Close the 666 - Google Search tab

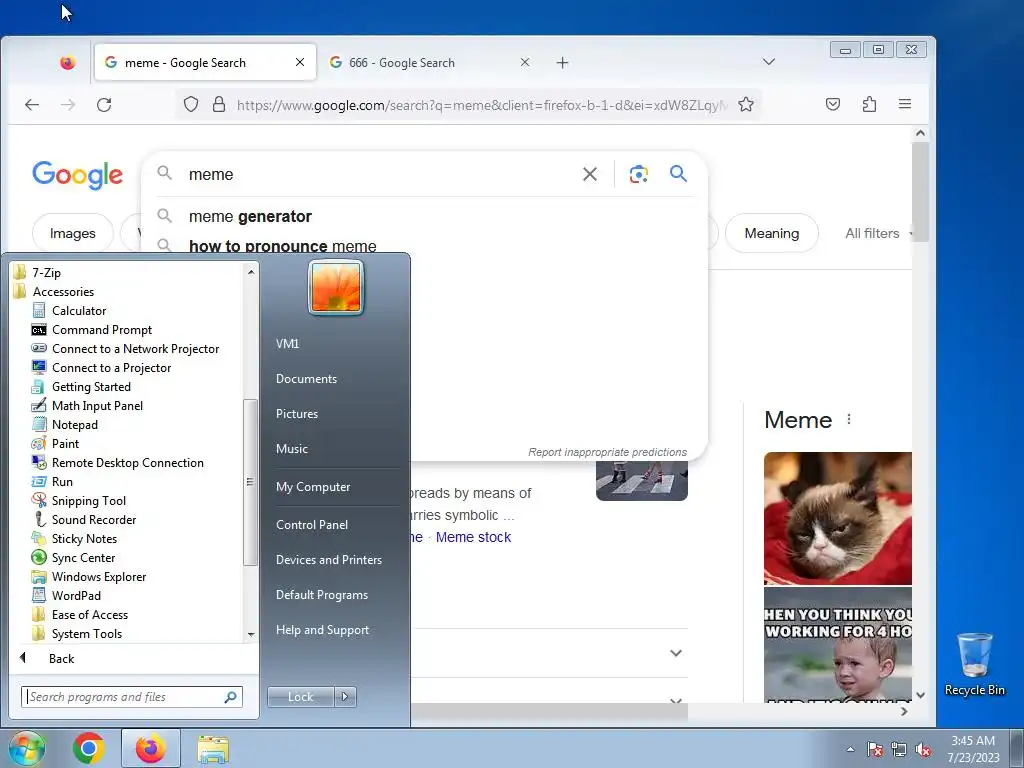pyautogui.click(x=524, y=63)
